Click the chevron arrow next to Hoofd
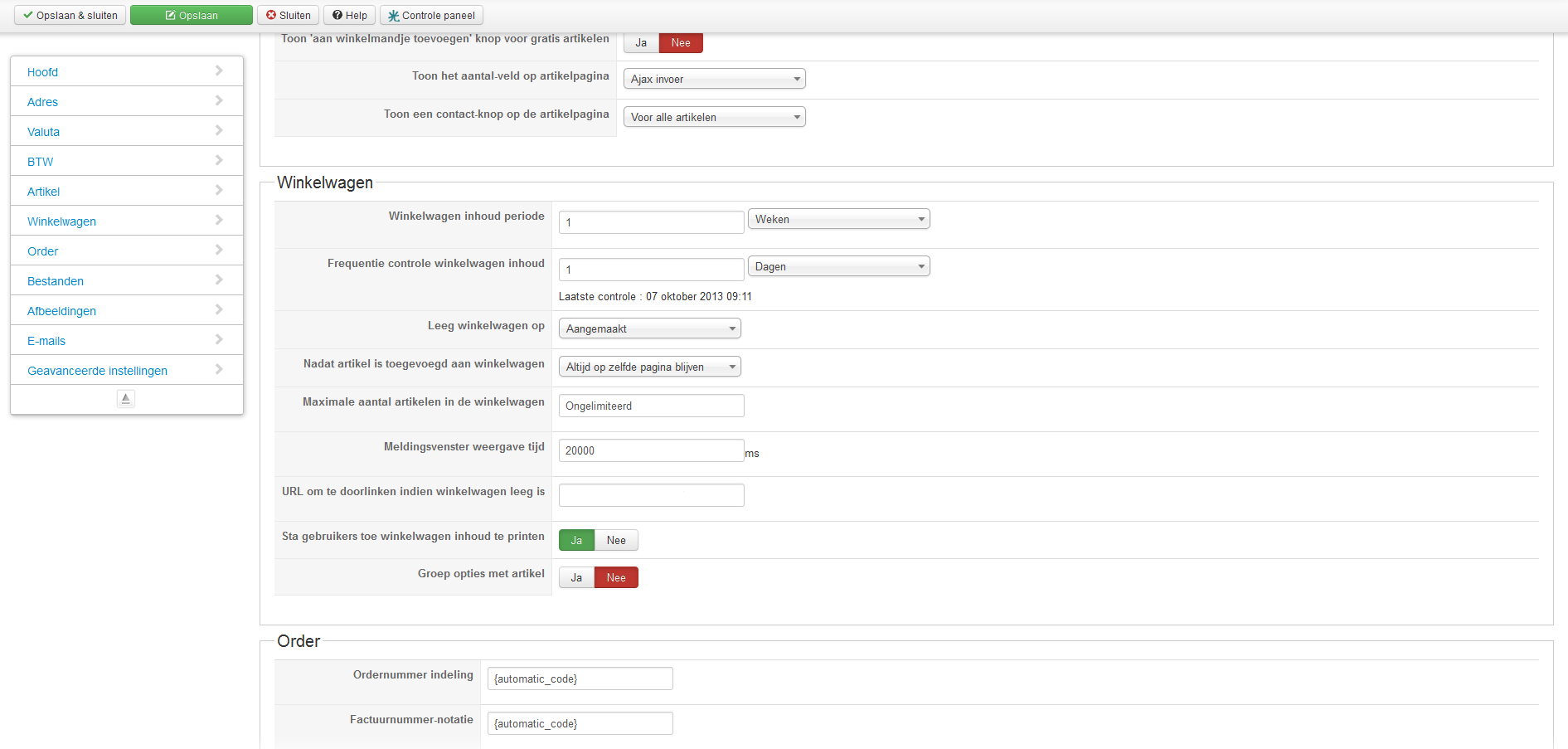This screenshot has height=749, width=1568. 219,71
